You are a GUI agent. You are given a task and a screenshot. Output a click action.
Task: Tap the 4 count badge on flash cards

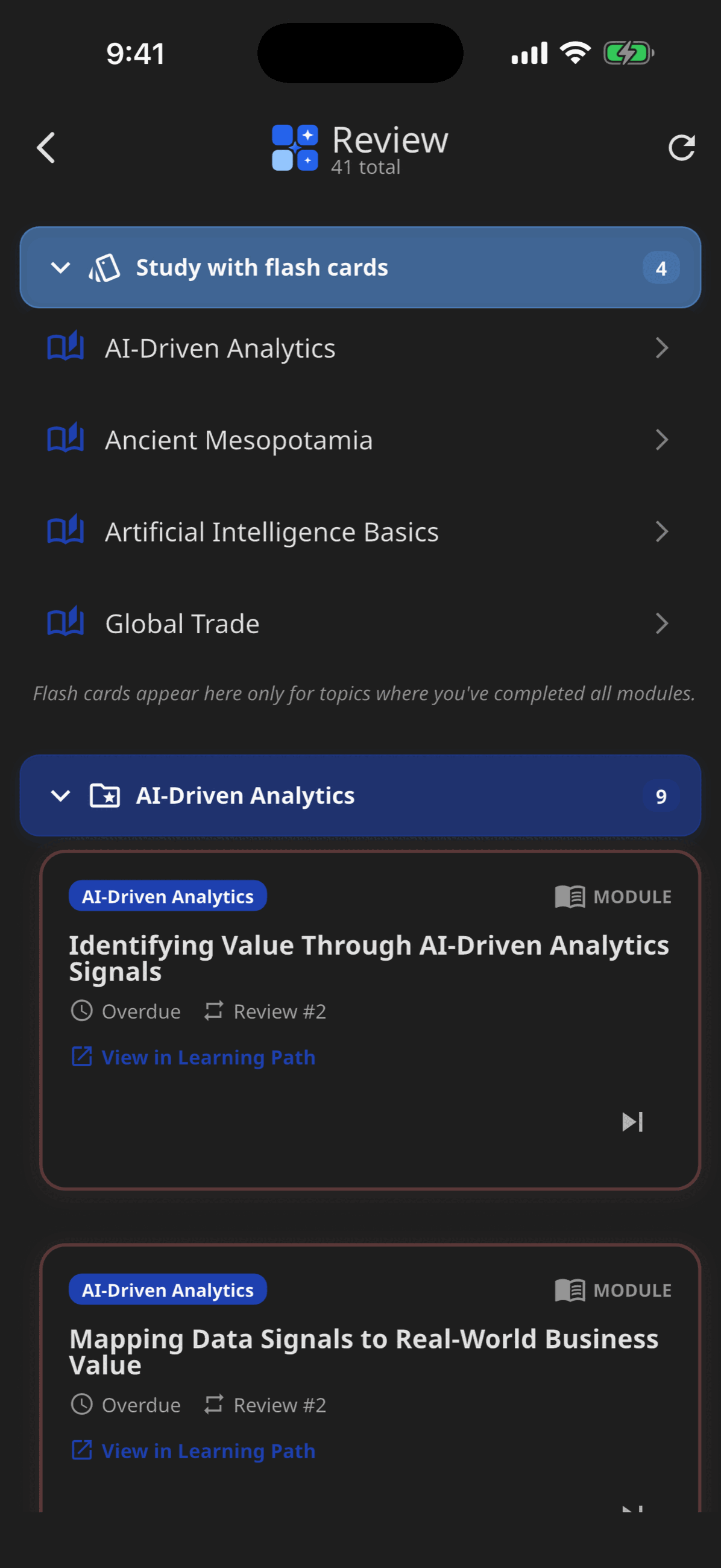coord(661,268)
